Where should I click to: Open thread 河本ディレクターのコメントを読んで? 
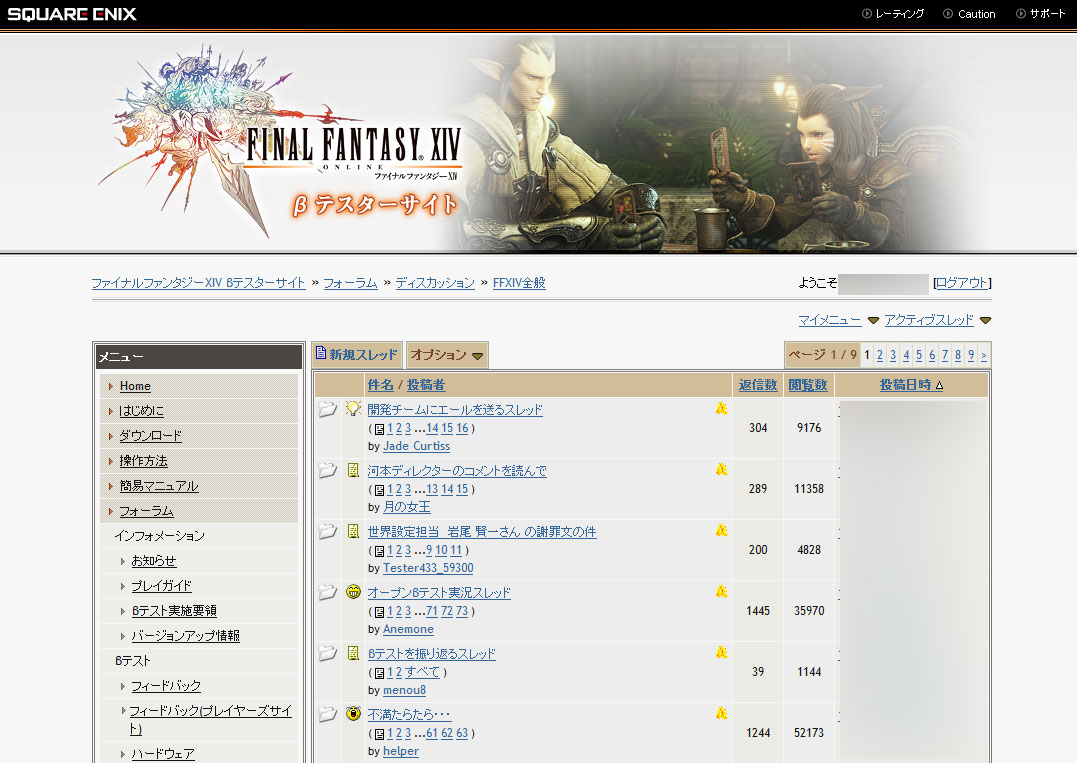457,471
